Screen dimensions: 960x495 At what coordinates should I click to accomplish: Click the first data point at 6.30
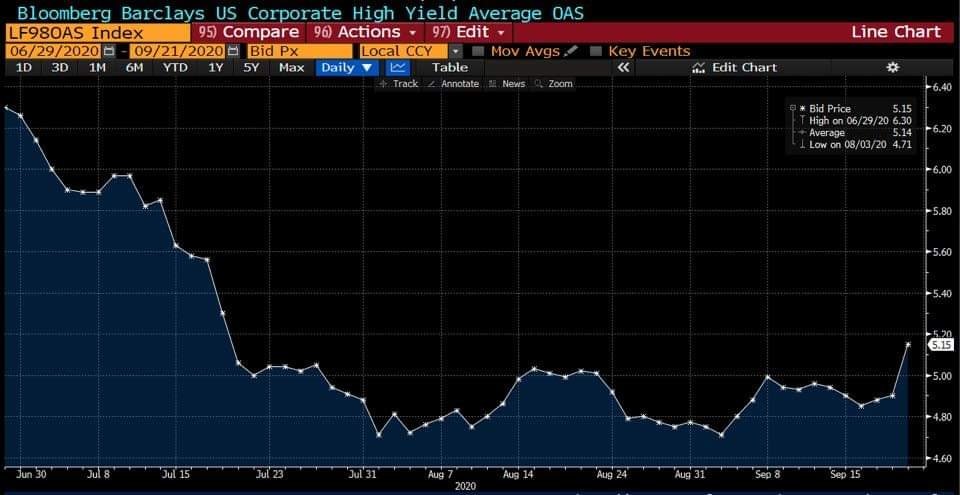tap(6, 108)
